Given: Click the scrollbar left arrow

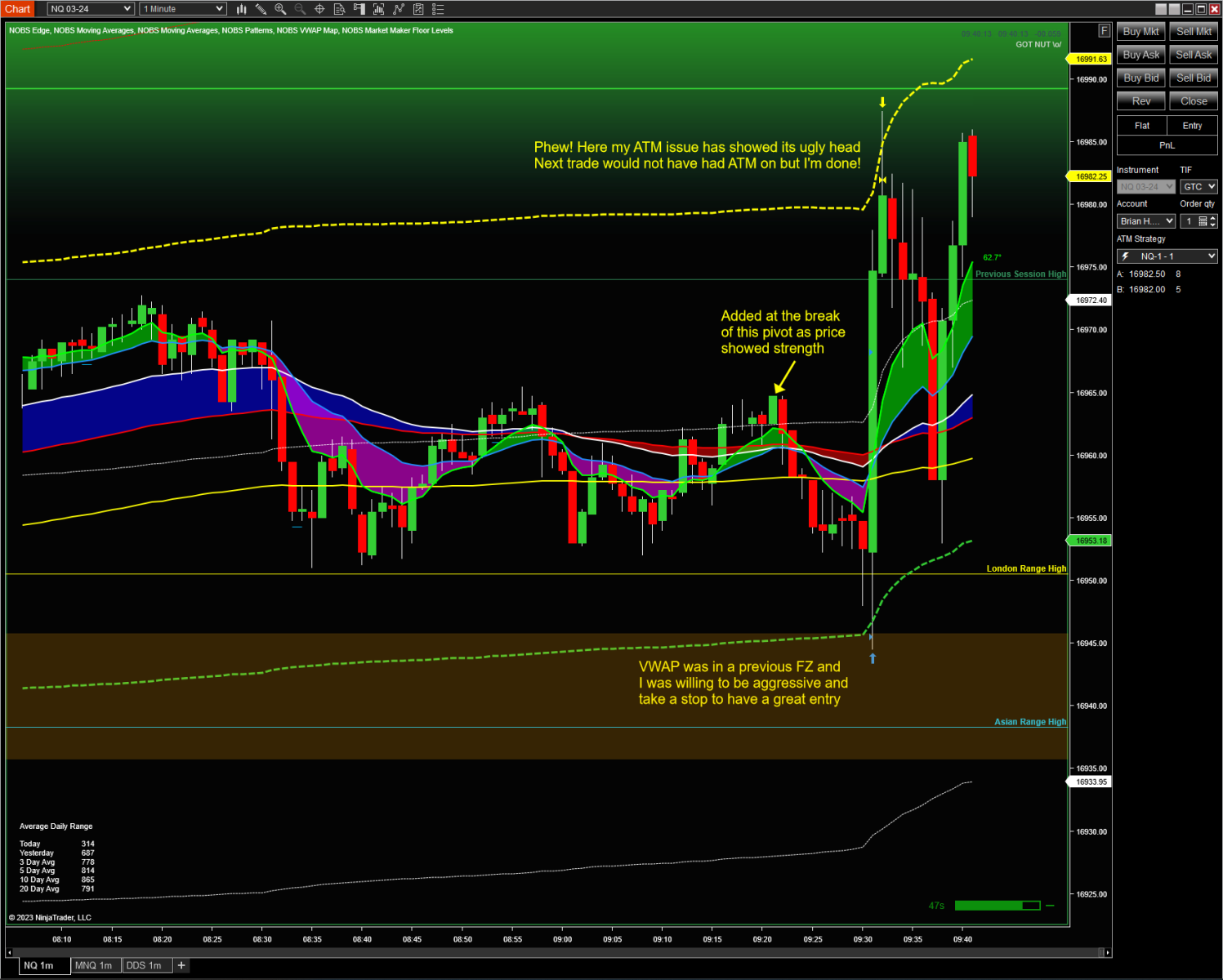Looking at the screenshot, I should 10,952.
